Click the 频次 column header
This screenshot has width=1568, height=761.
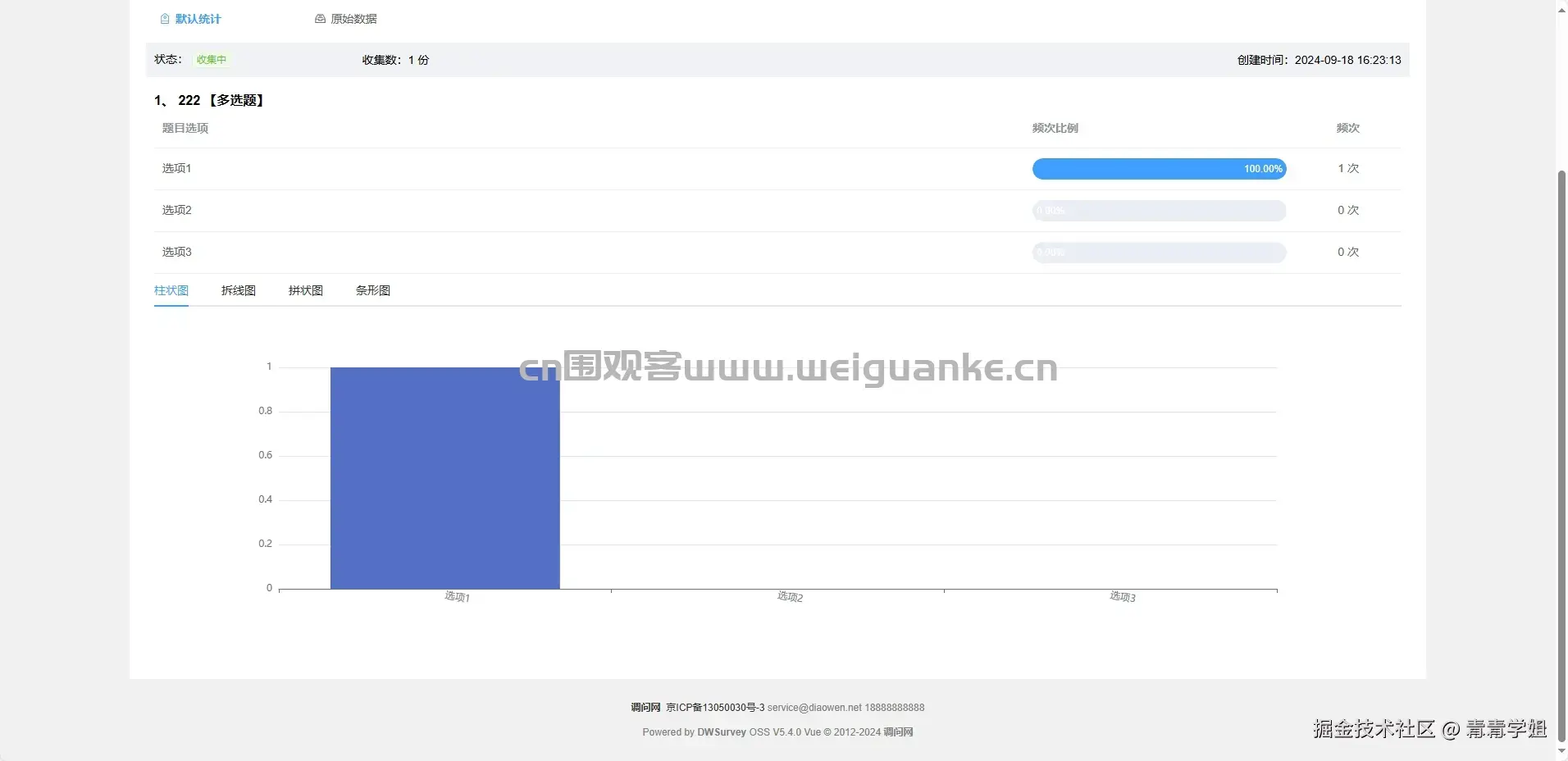coord(1348,128)
